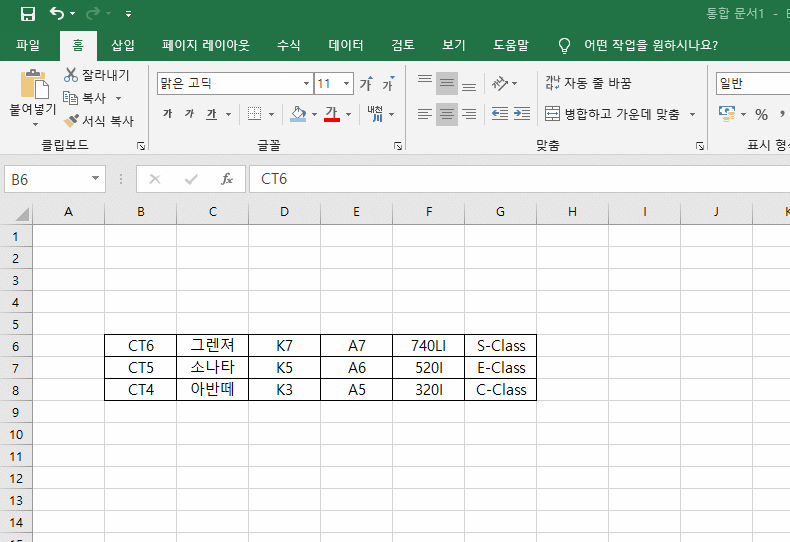The width and height of the screenshot is (790, 542).
Task: Expand the font color dropdown arrow
Action: coord(348,114)
